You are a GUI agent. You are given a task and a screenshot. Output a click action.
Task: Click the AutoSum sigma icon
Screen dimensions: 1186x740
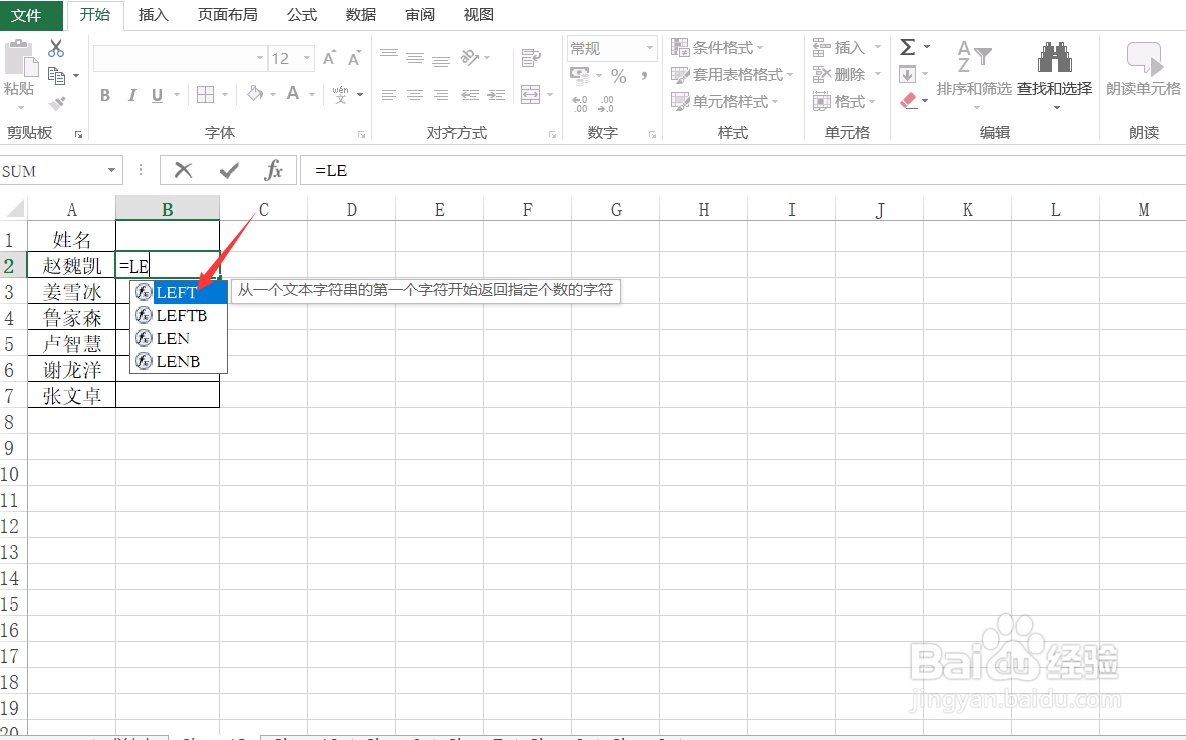coord(908,46)
